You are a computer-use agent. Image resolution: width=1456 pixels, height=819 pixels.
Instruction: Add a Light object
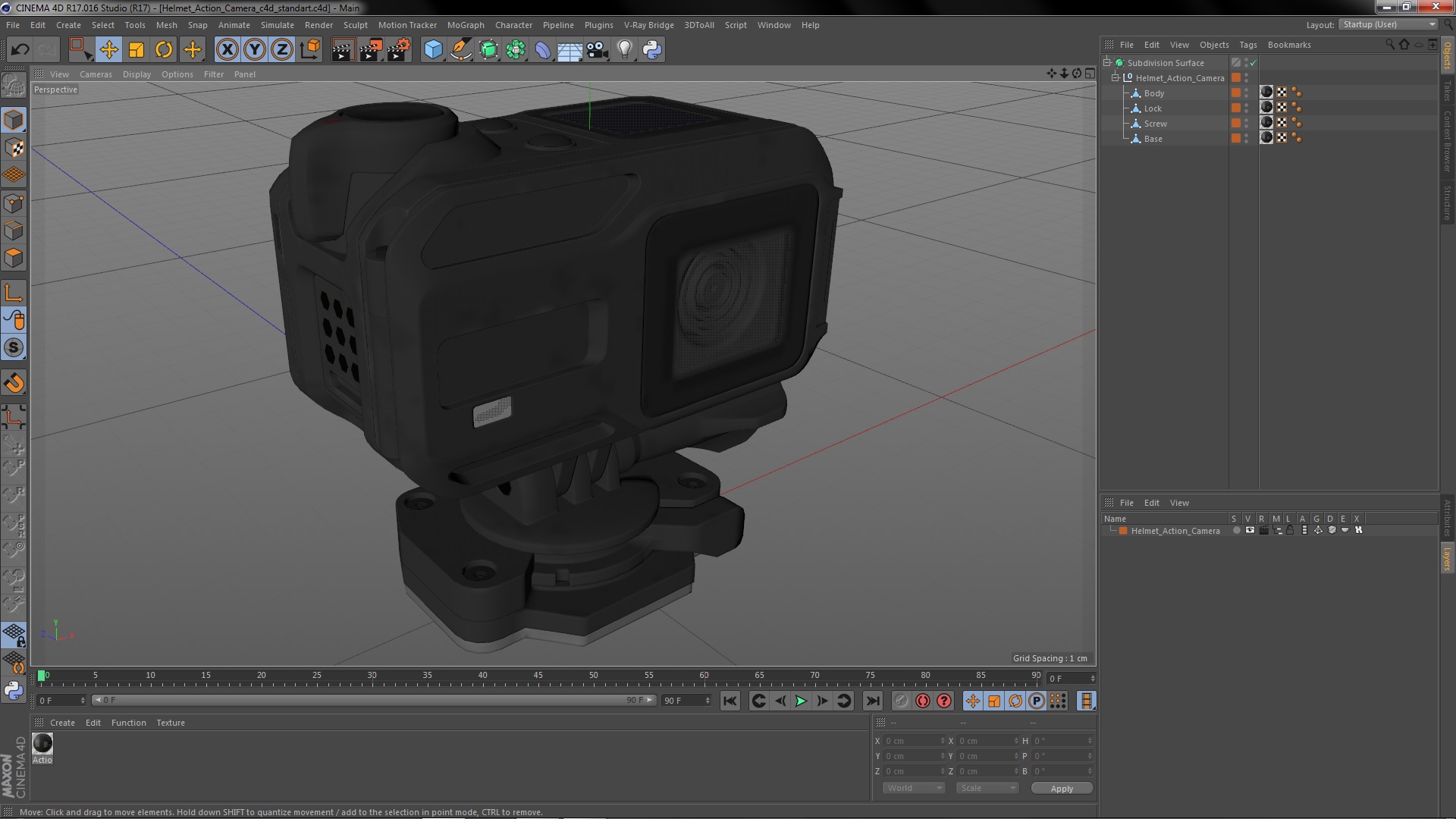[x=625, y=50]
